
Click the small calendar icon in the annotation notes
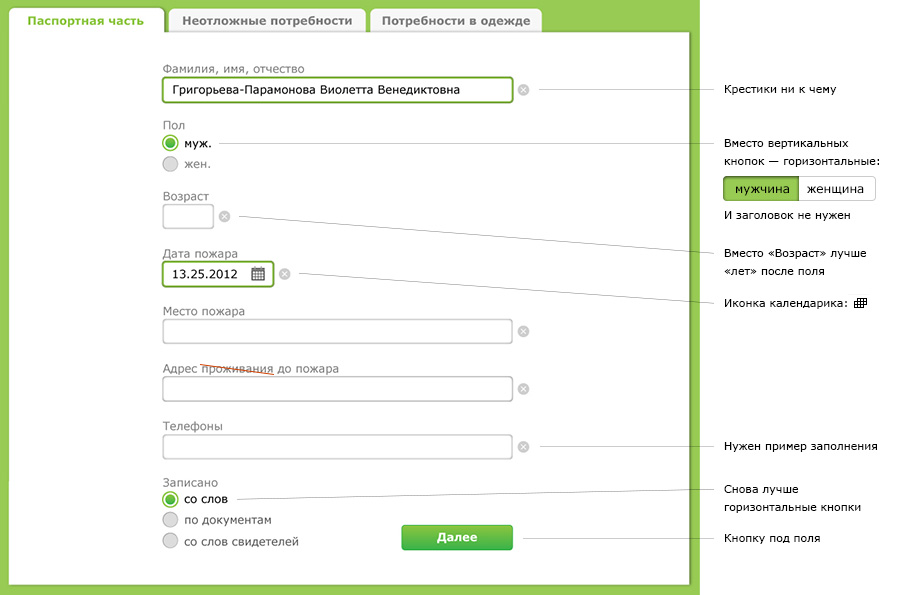860,303
